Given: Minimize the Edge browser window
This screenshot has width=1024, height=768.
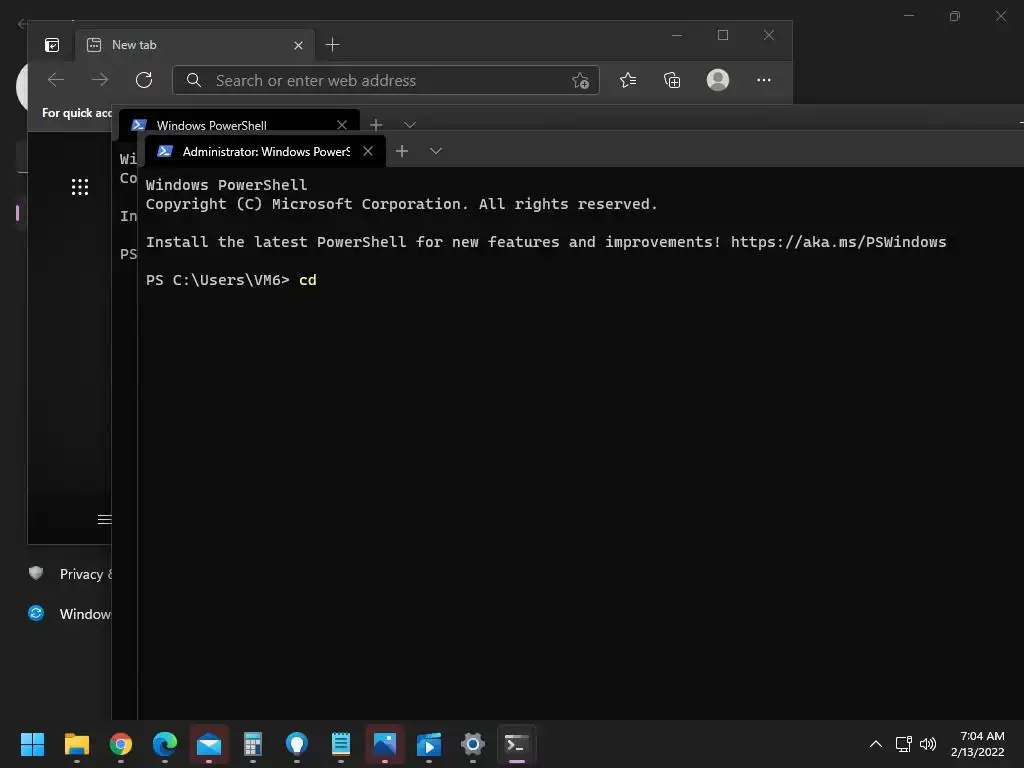Looking at the screenshot, I should tap(677, 35).
